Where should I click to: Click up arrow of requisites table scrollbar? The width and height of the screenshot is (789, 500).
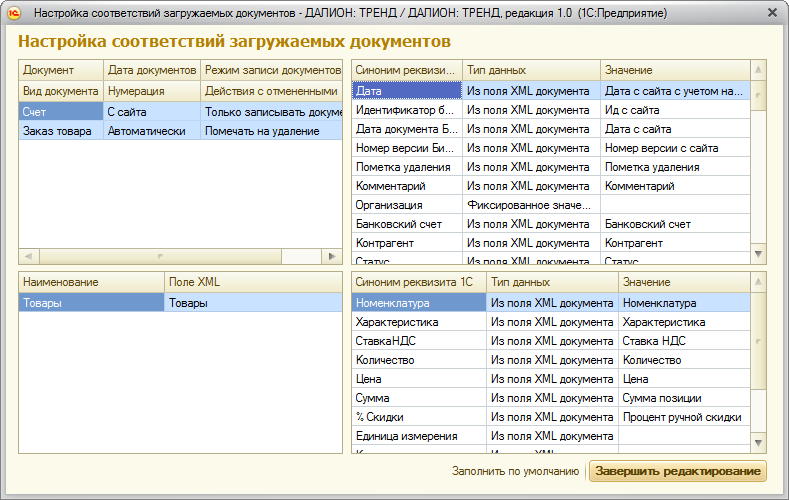758,70
